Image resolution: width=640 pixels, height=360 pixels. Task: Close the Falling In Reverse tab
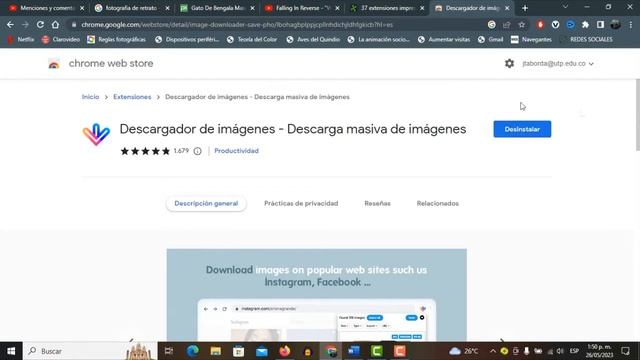[x=337, y=8]
